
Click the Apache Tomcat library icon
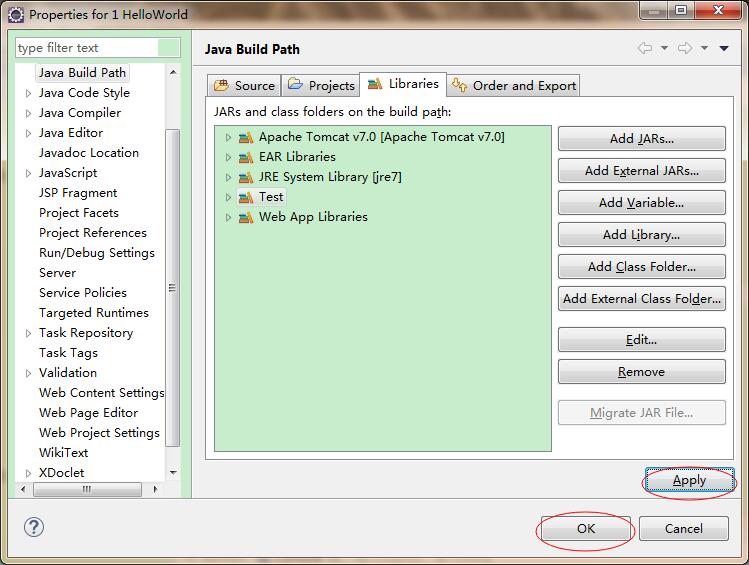[x=246, y=138]
